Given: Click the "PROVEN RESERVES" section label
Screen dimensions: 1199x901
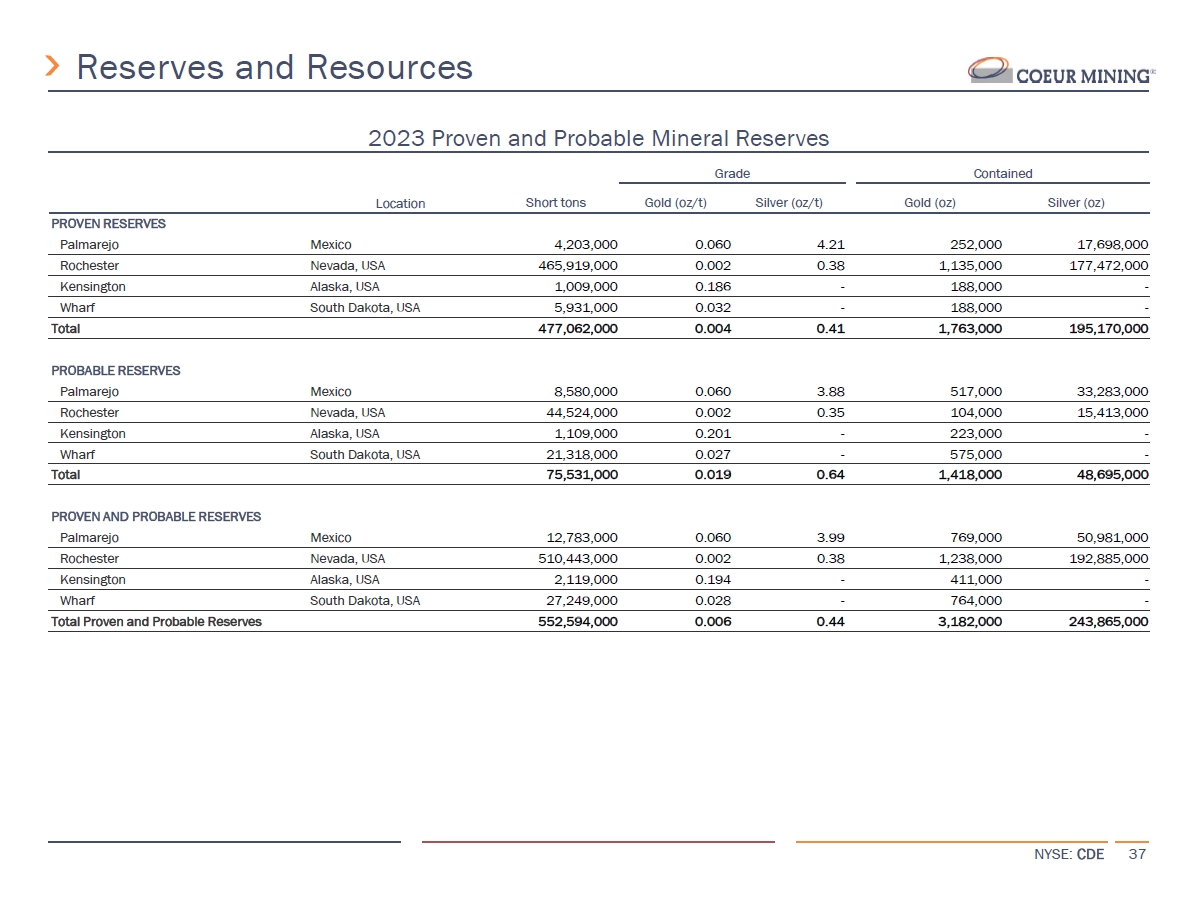Looking at the screenshot, I should pyautogui.click(x=108, y=224).
